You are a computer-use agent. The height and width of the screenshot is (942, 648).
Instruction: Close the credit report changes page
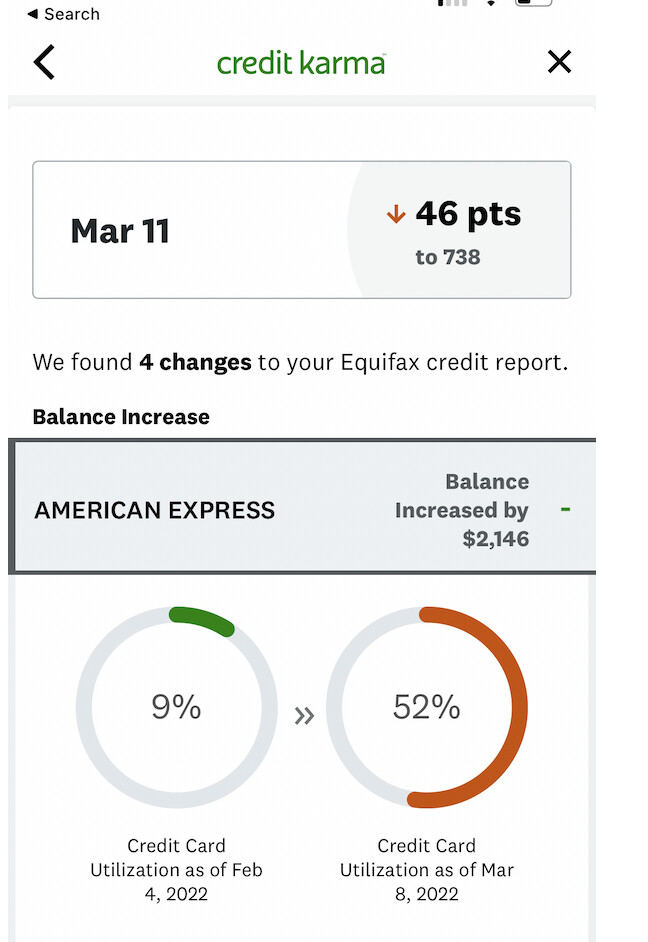tap(559, 62)
